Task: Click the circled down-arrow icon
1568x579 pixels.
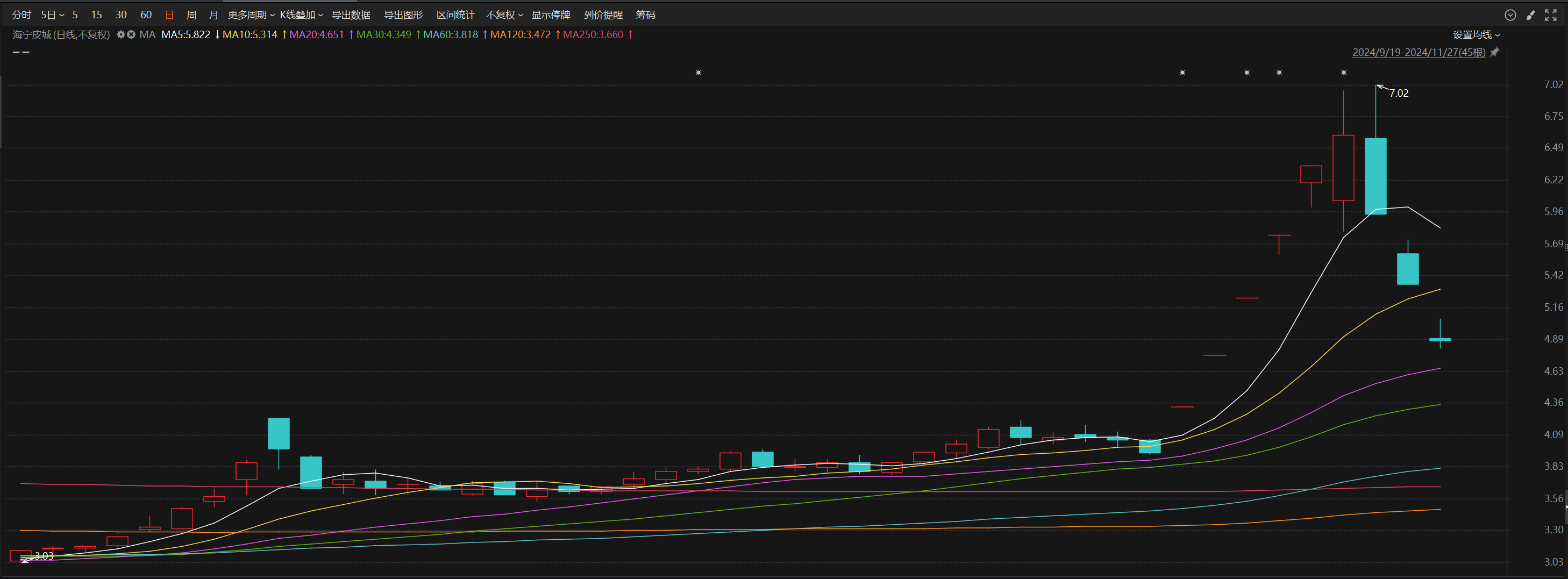Action: pos(1510,15)
